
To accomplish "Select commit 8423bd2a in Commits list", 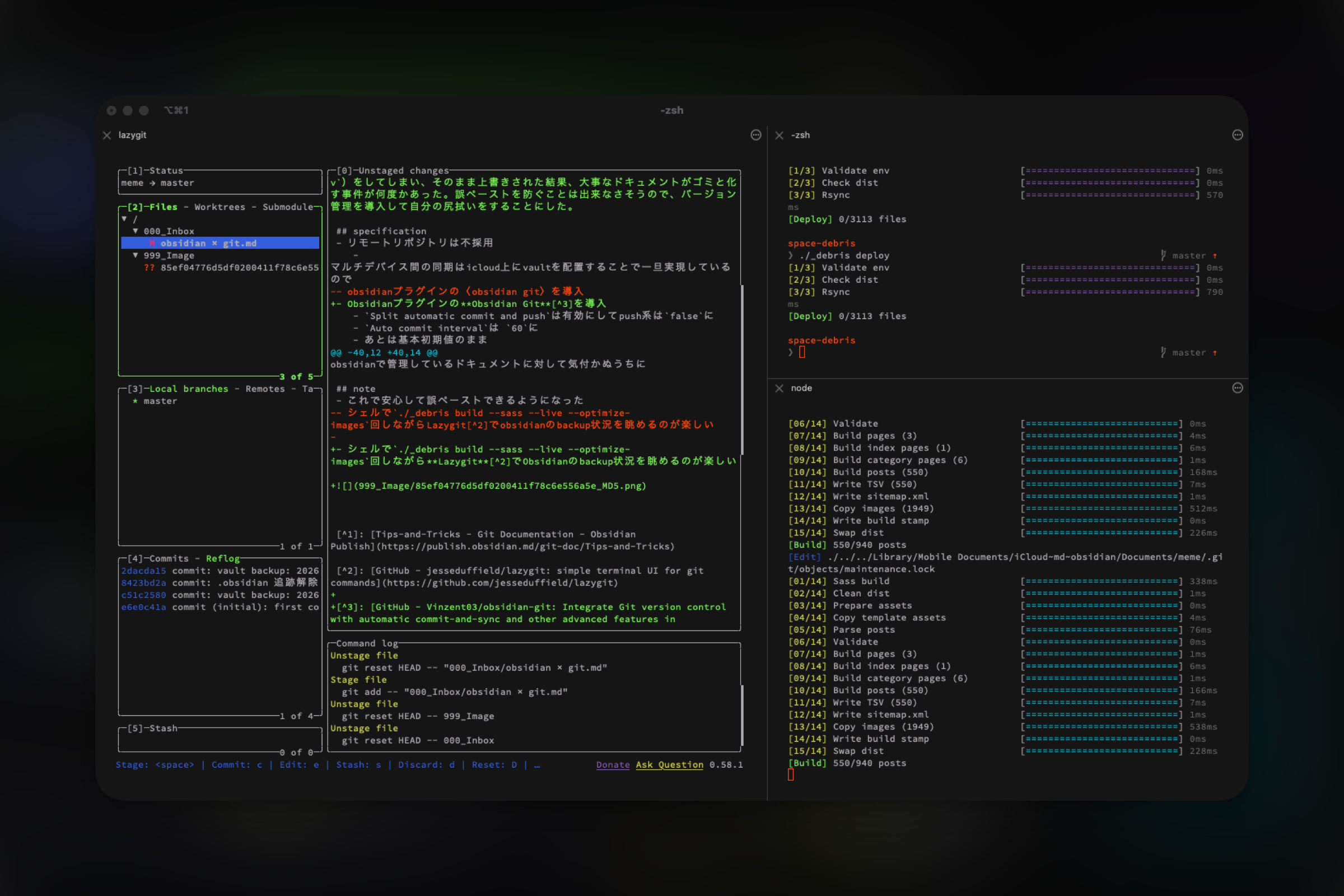I will tap(143, 583).
